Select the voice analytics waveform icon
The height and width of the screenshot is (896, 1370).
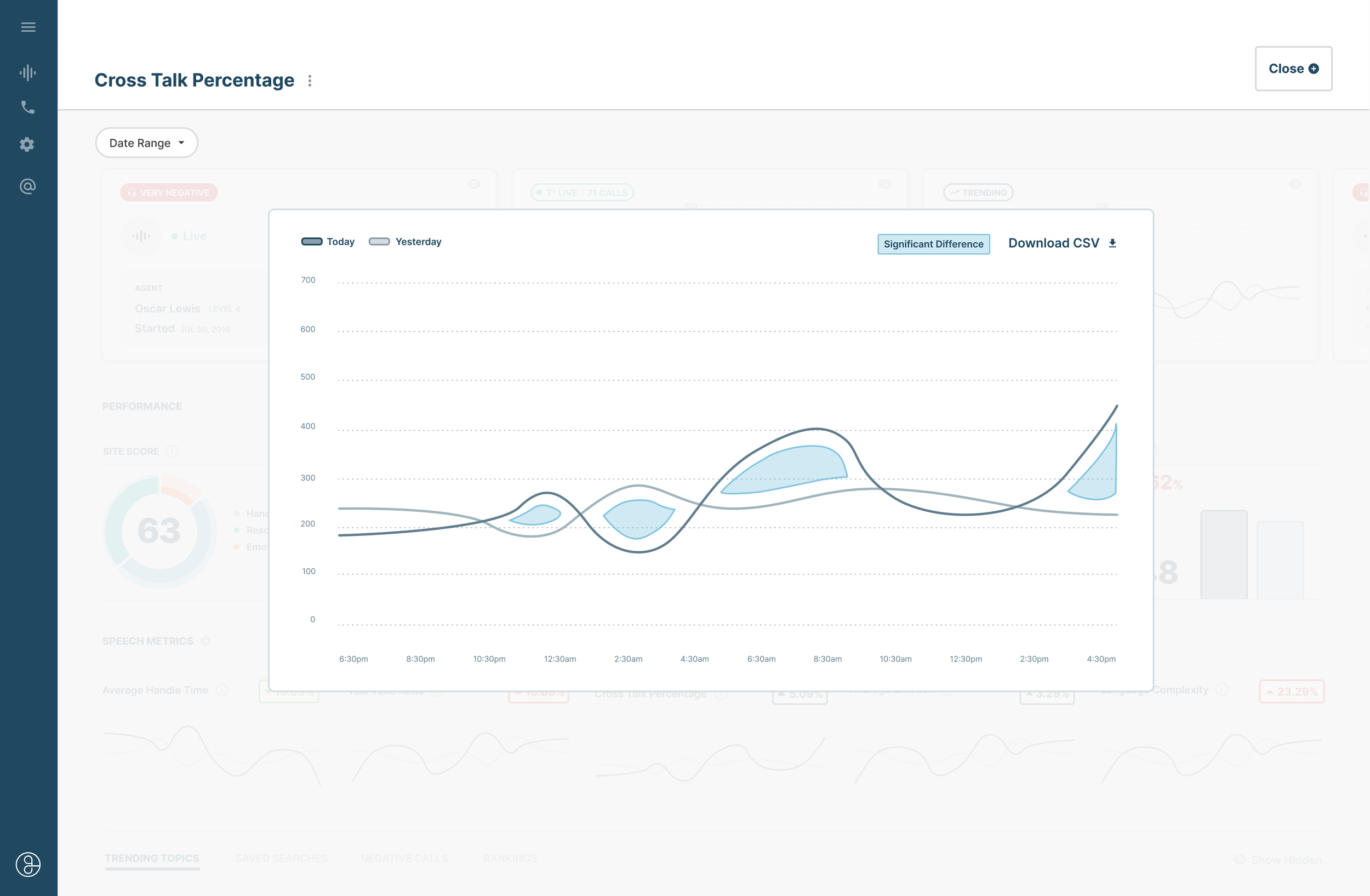tap(27, 72)
